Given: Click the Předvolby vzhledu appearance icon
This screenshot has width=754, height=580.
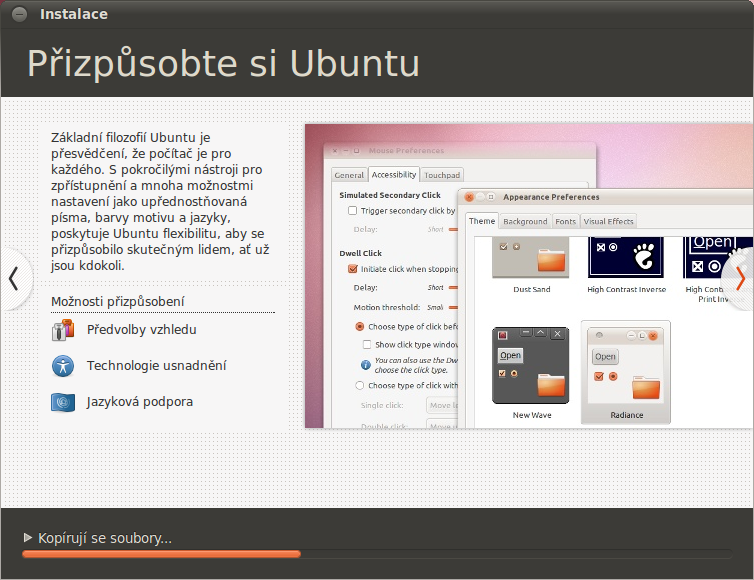Looking at the screenshot, I should click(63, 330).
